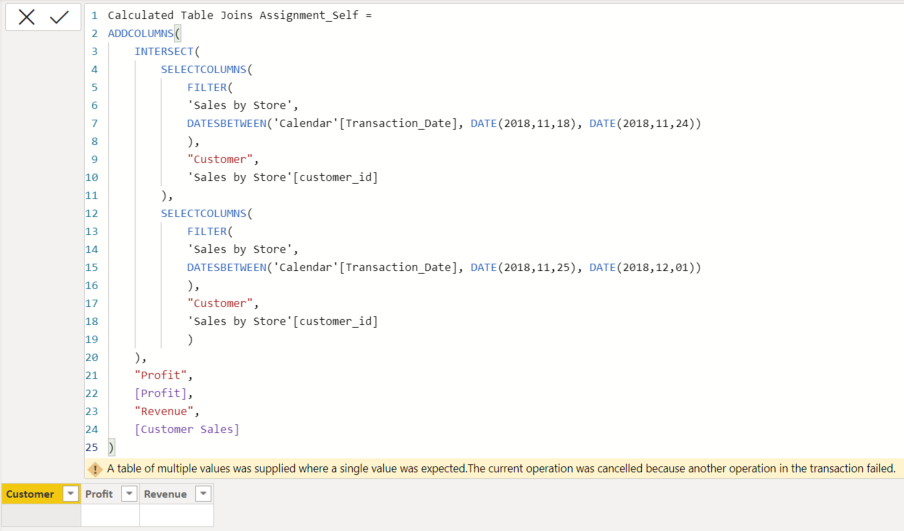Click 'Sales by Store' on line 6
Viewport: 904px width, 531px height.
click(x=239, y=106)
